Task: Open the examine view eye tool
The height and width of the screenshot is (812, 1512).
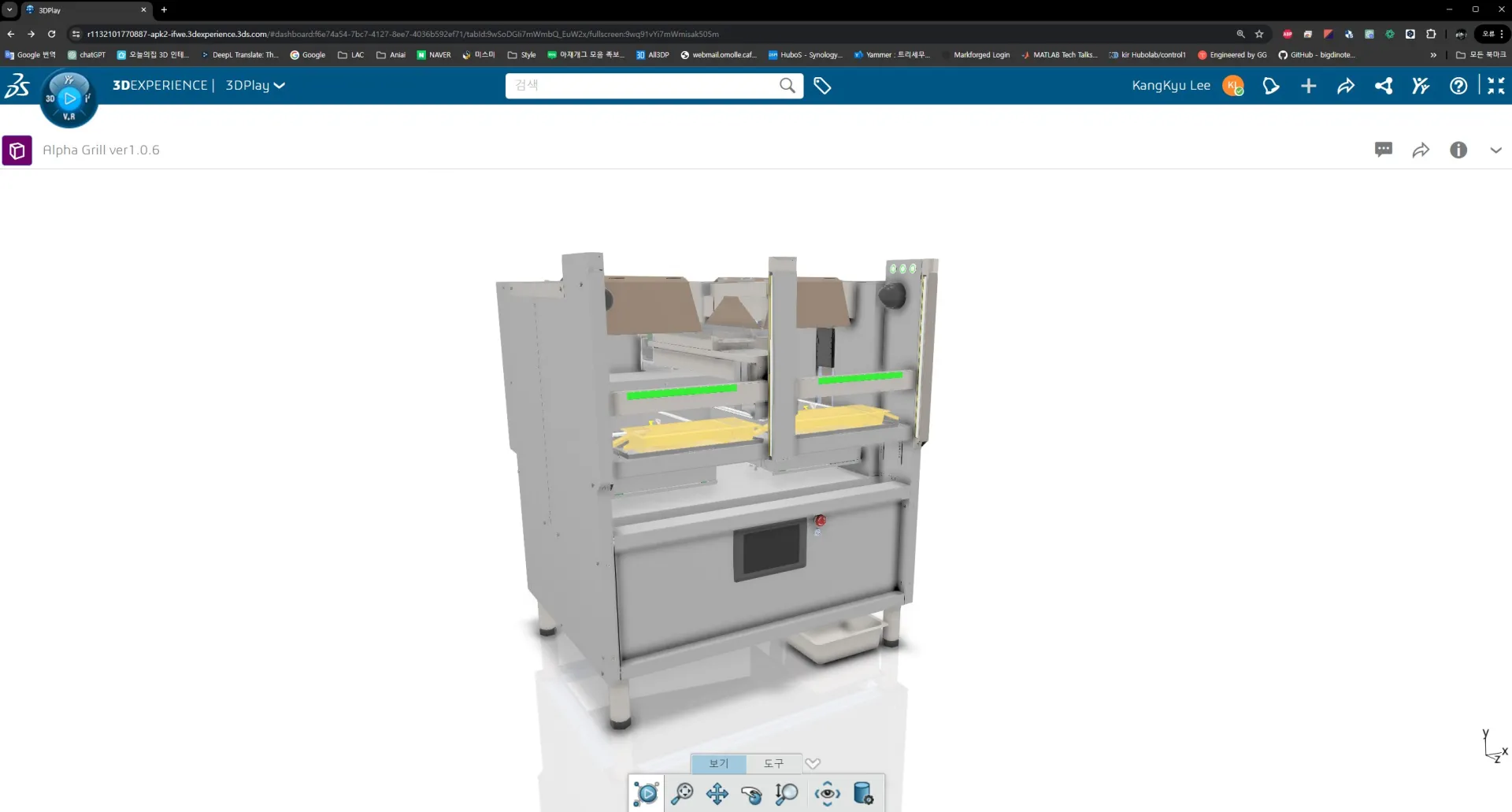Action: (x=826, y=794)
